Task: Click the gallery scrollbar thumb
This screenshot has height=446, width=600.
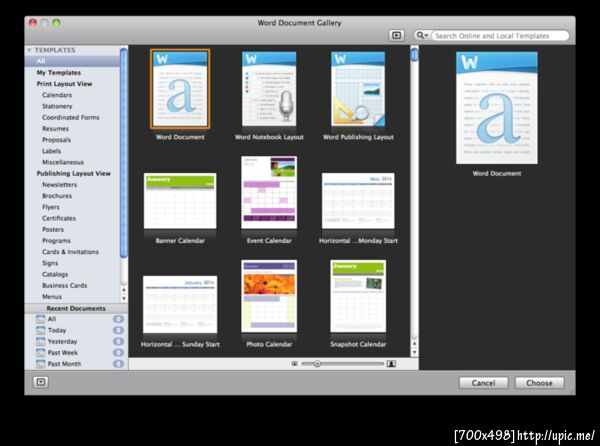Action: point(414,55)
